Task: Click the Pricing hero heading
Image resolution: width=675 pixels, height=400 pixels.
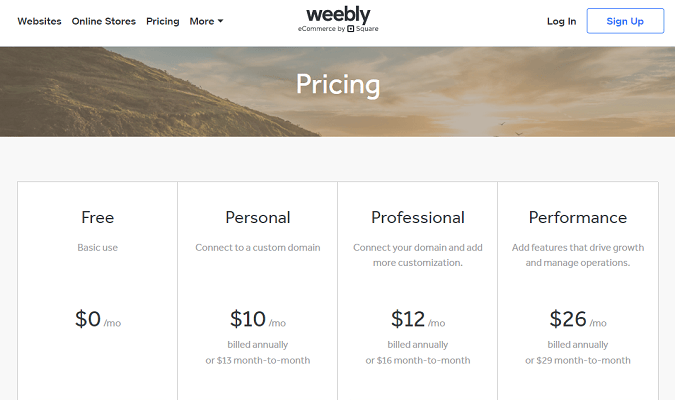Action: coord(337,83)
